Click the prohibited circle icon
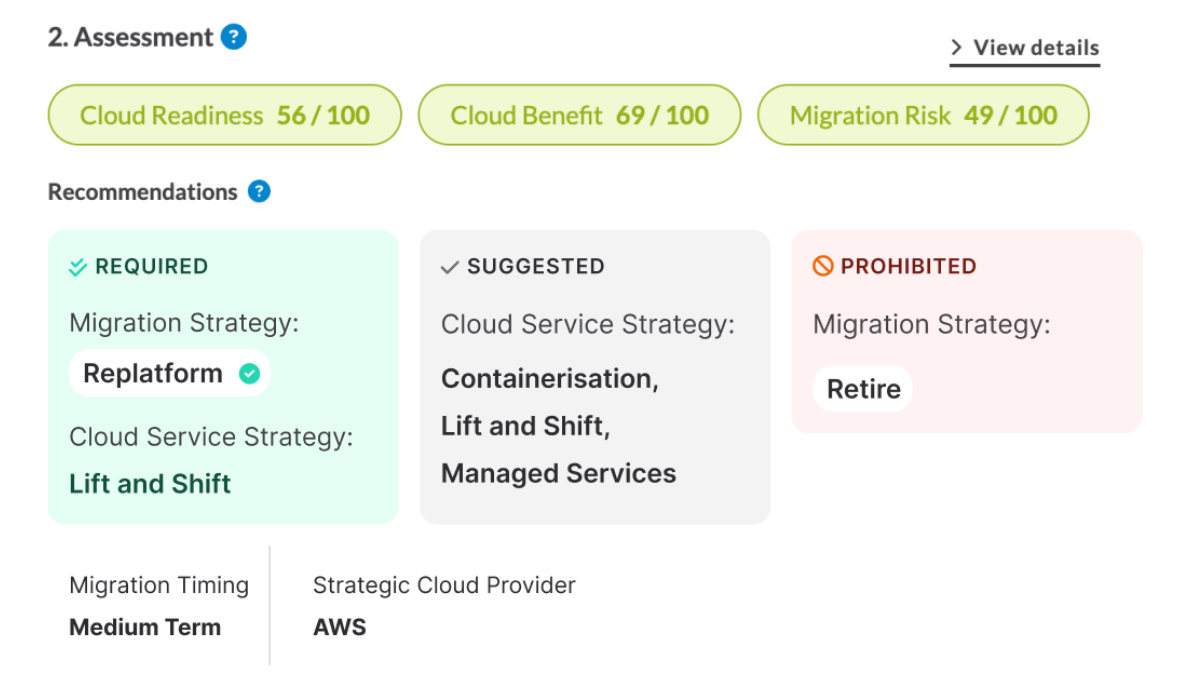The width and height of the screenshot is (1200, 675). tap(823, 266)
